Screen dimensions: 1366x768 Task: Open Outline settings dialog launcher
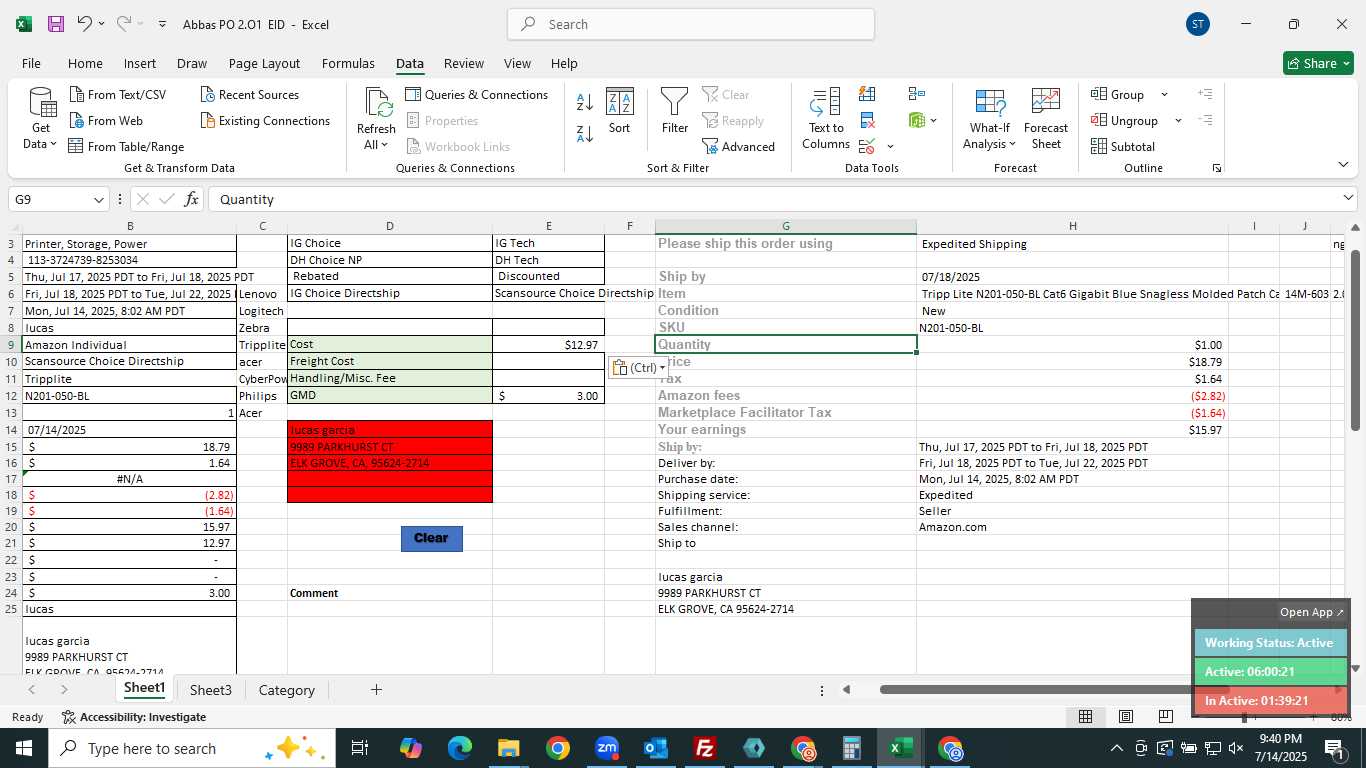coord(1216,168)
